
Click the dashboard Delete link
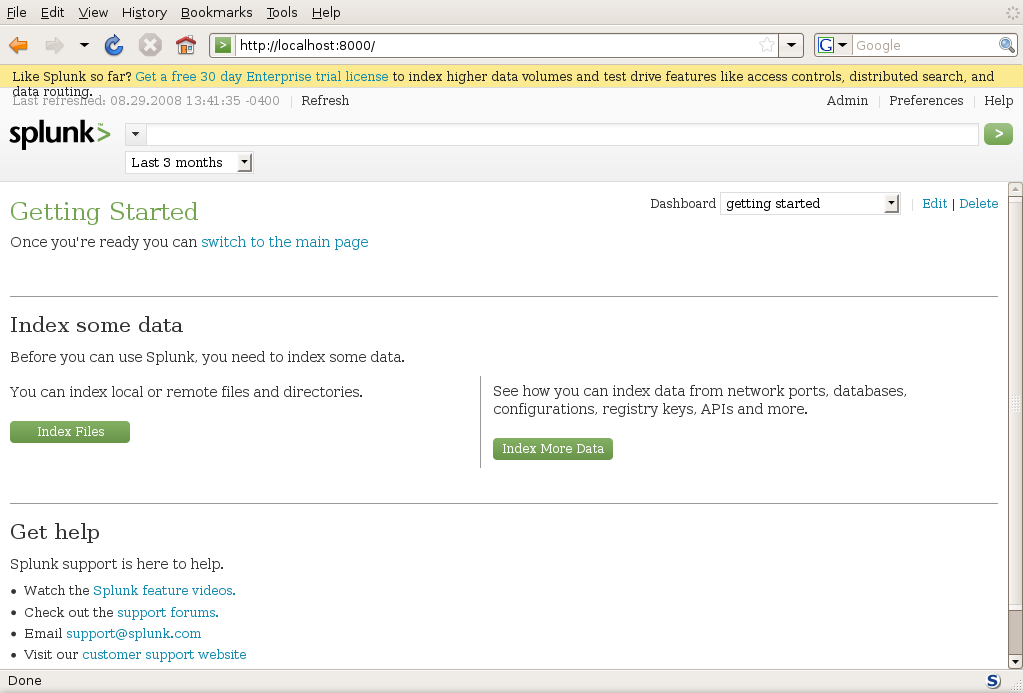click(979, 204)
